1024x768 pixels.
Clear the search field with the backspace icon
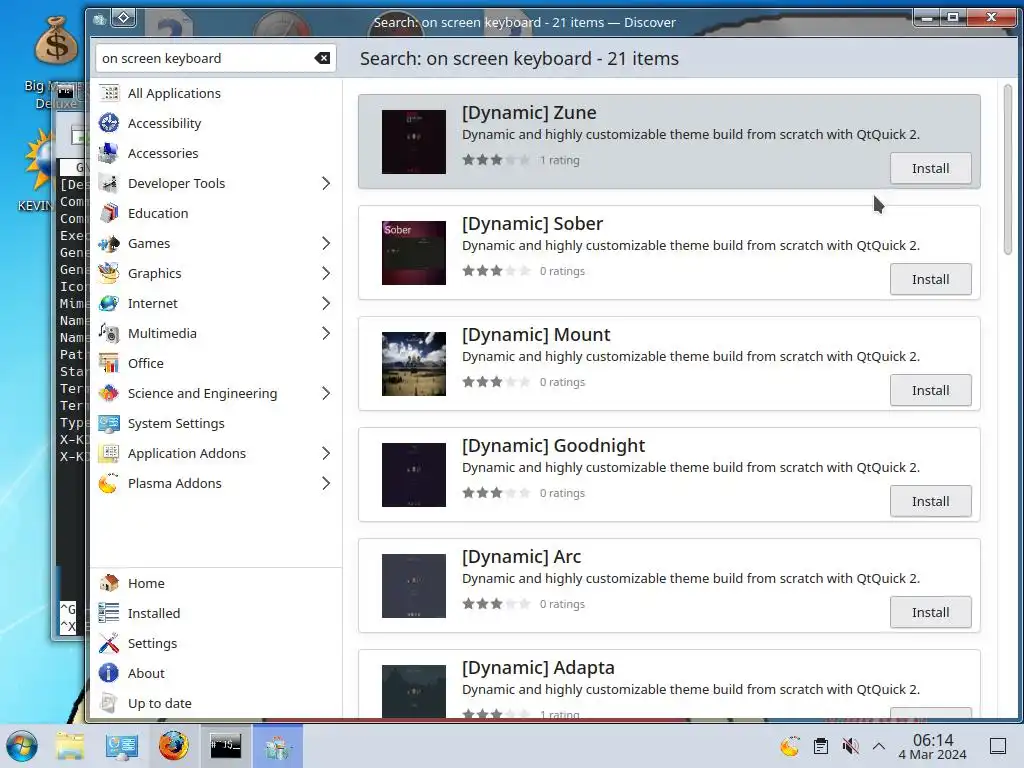(x=322, y=58)
